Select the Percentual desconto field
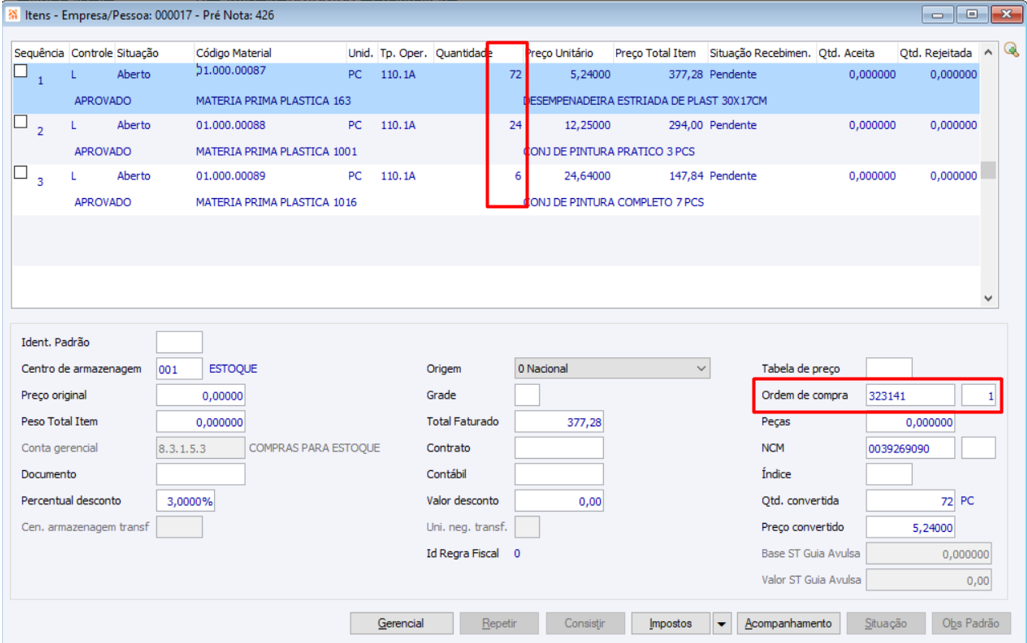Viewport: 1027px width, 643px height. coord(185,501)
